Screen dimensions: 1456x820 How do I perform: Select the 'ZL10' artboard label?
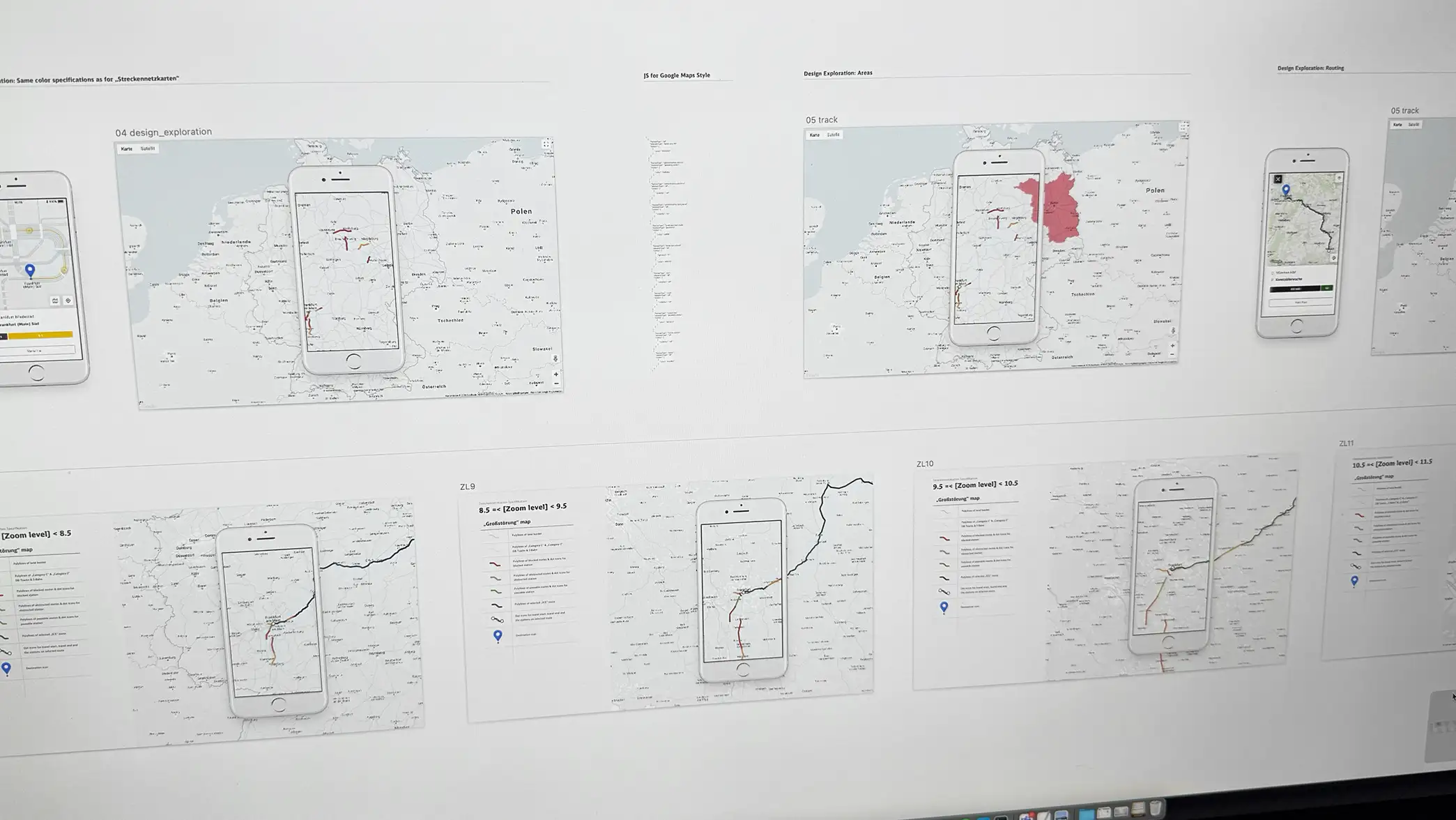click(x=924, y=464)
